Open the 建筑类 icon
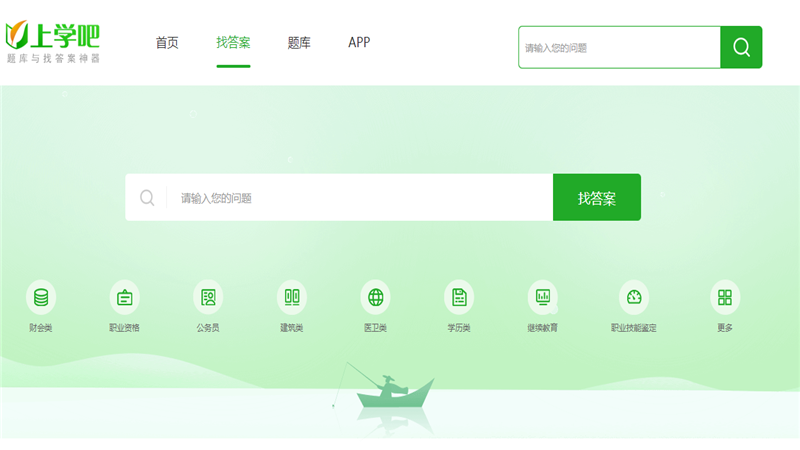This screenshot has height=450, width=800. 292,297
